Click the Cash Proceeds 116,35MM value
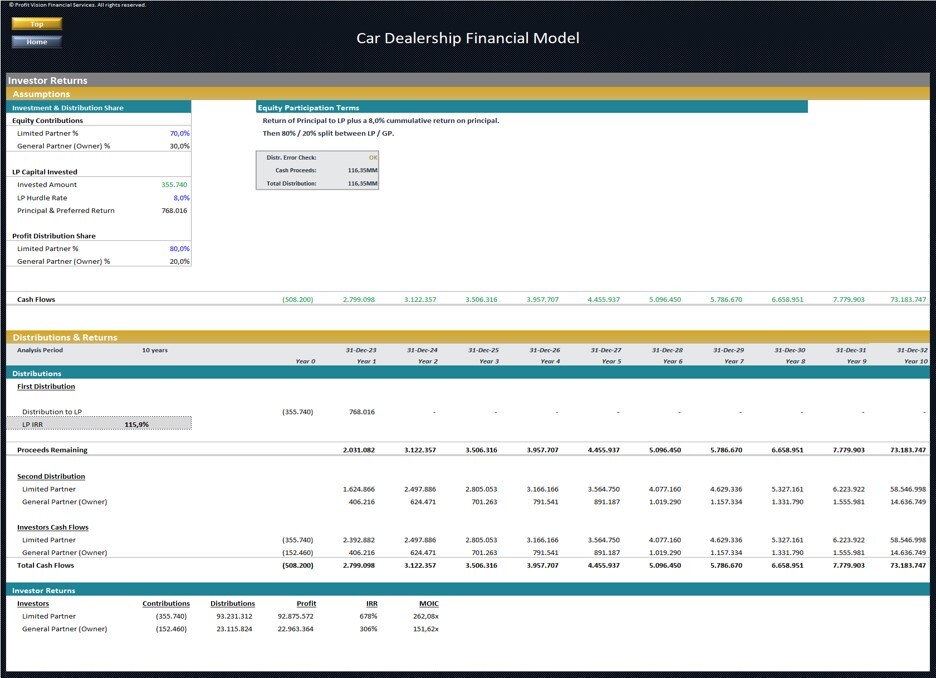The width and height of the screenshot is (936, 678). [x=362, y=170]
